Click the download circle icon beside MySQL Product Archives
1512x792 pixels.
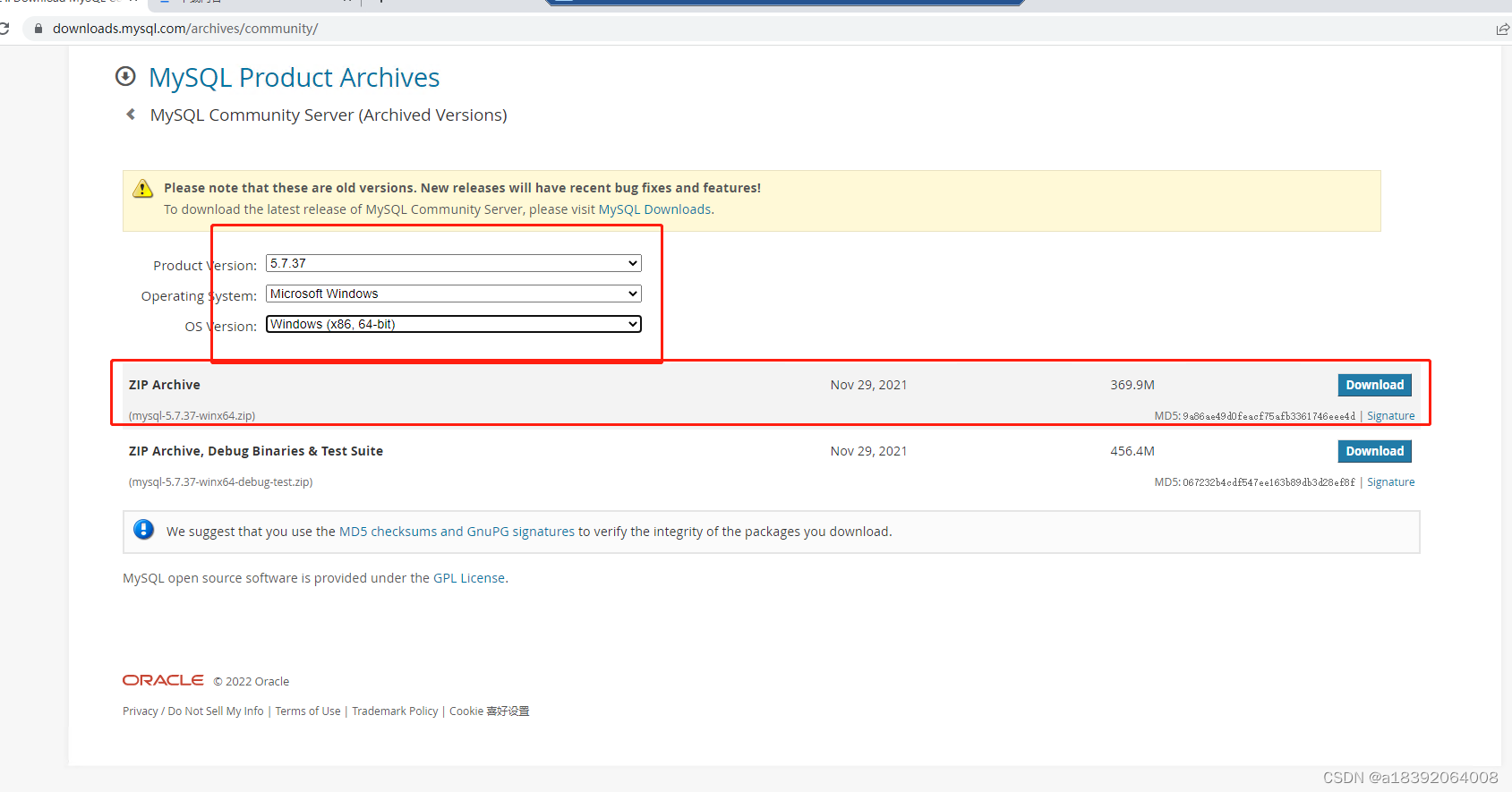pyautogui.click(x=125, y=77)
